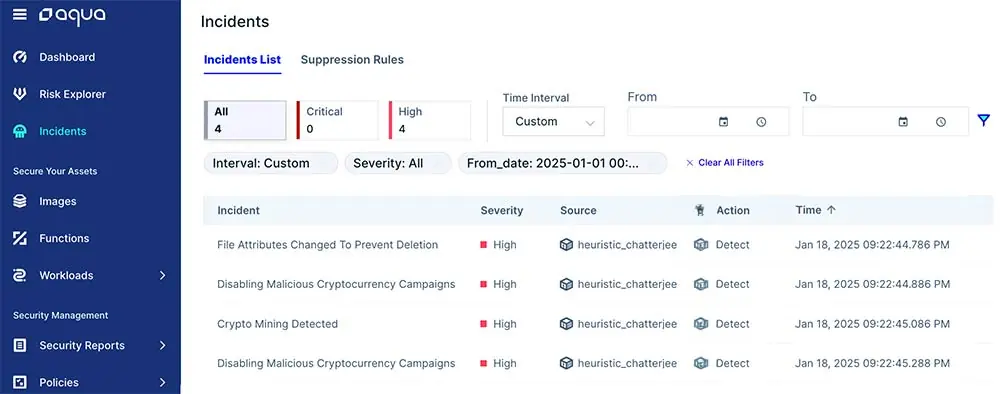Expand the Security Reports submenu chevron

(x=162, y=346)
